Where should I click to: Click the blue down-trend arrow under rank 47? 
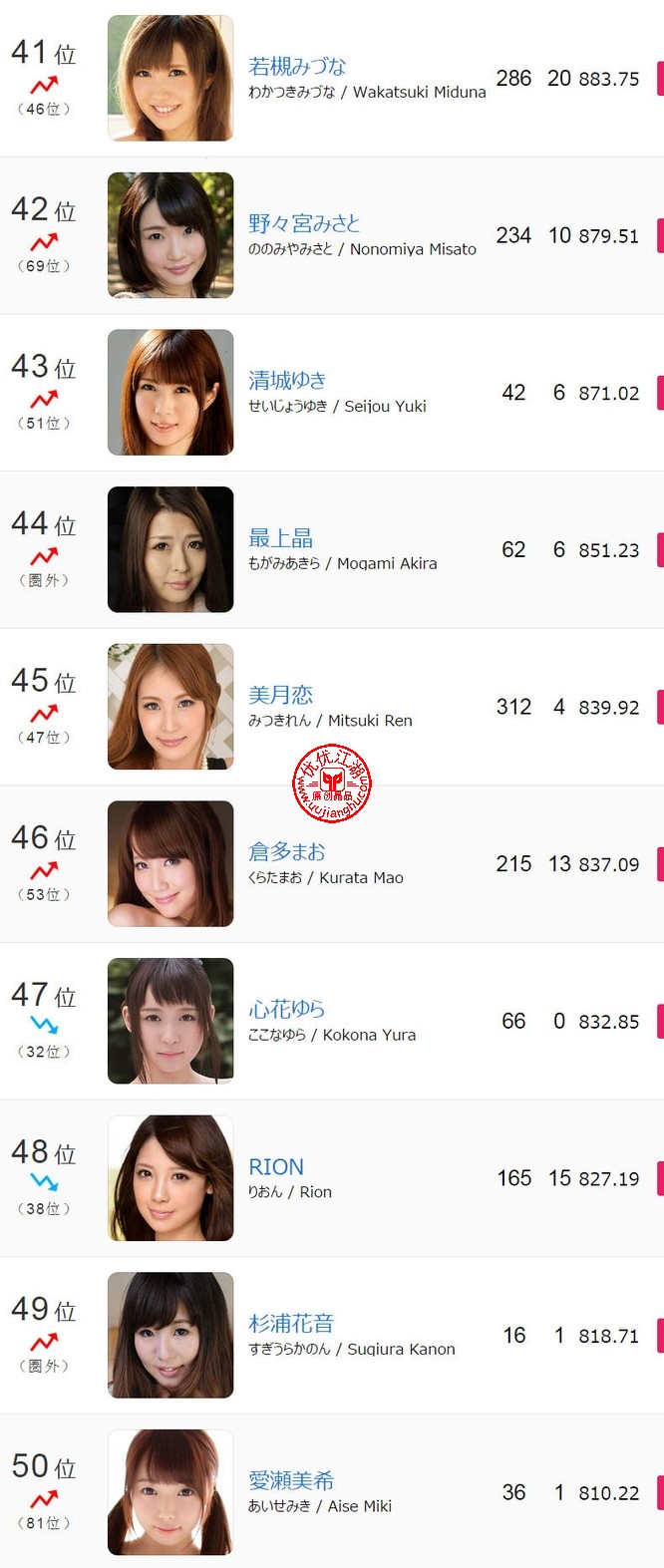point(44,1025)
